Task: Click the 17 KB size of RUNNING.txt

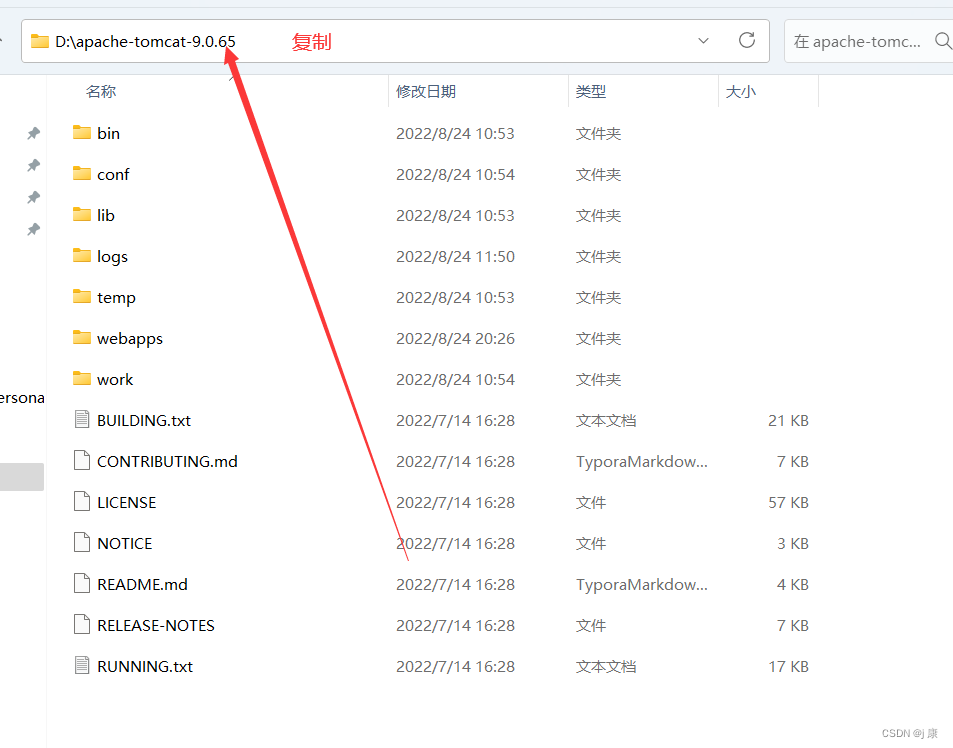Action: coord(788,666)
